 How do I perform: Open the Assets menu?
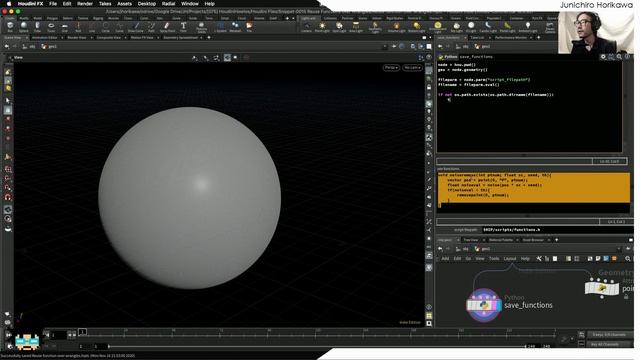(124, 4)
